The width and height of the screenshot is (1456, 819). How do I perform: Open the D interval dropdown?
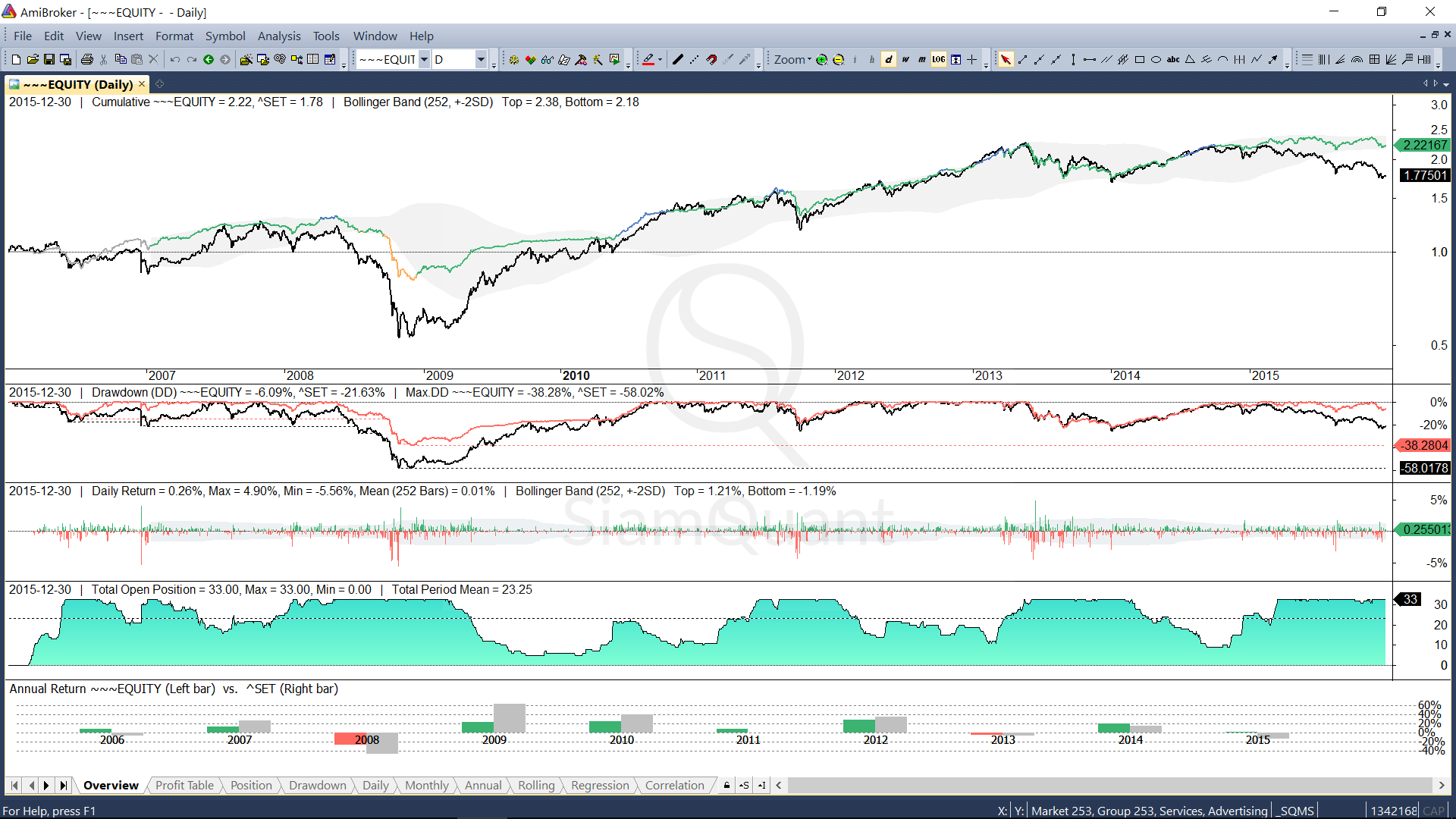[x=480, y=60]
